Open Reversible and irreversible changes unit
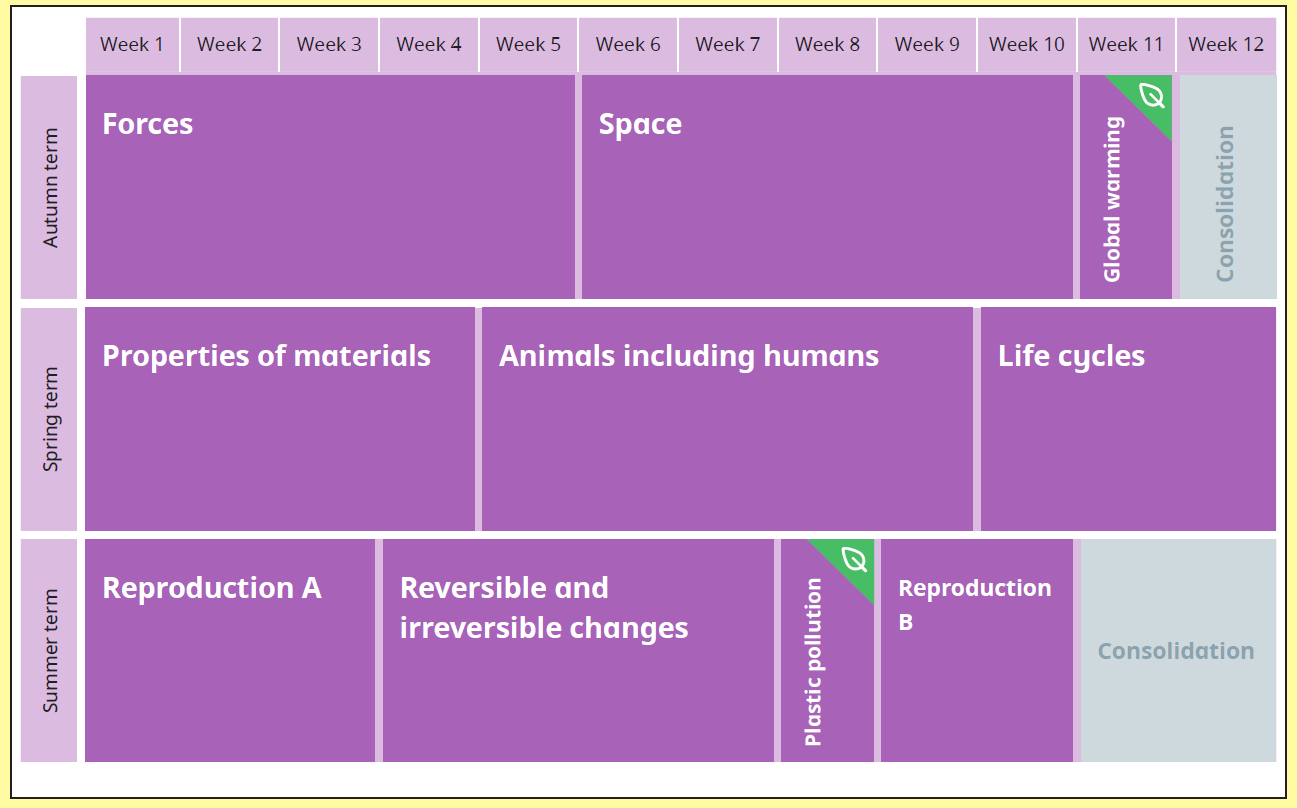The height and width of the screenshot is (808, 1297). coord(578,651)
